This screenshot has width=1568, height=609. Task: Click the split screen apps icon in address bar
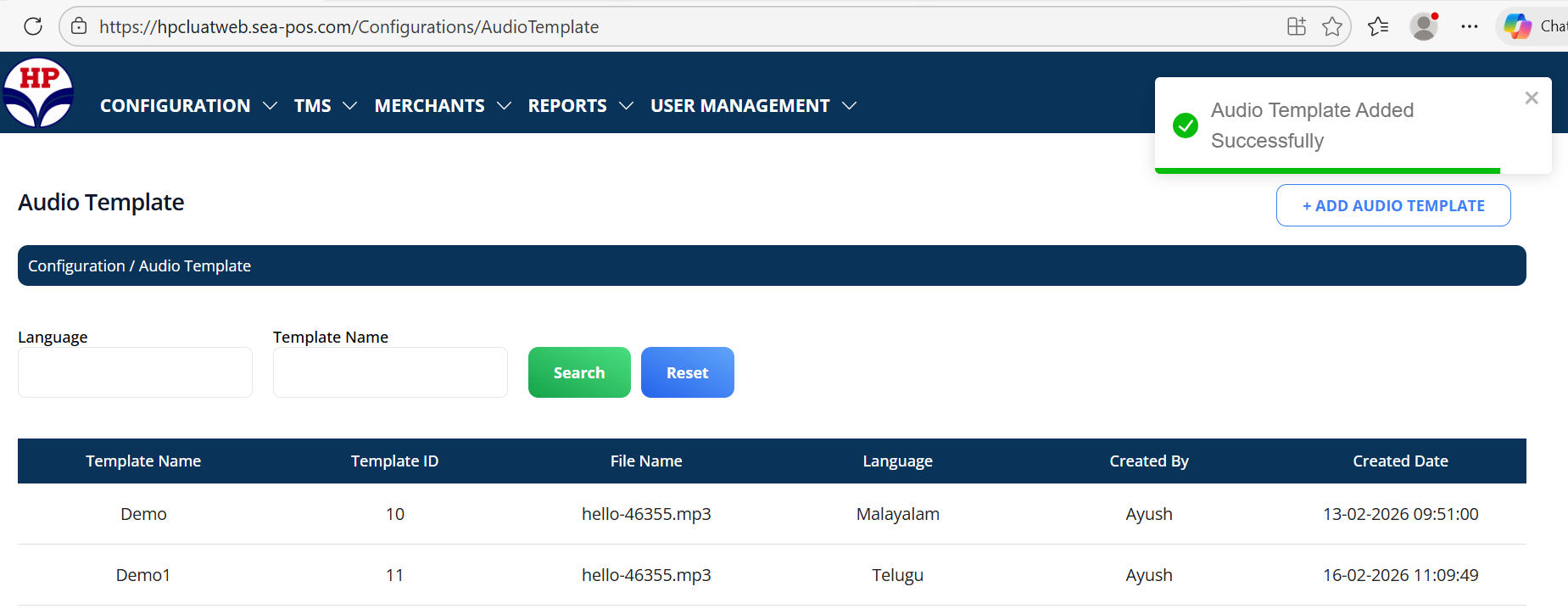coord(1296,26)
